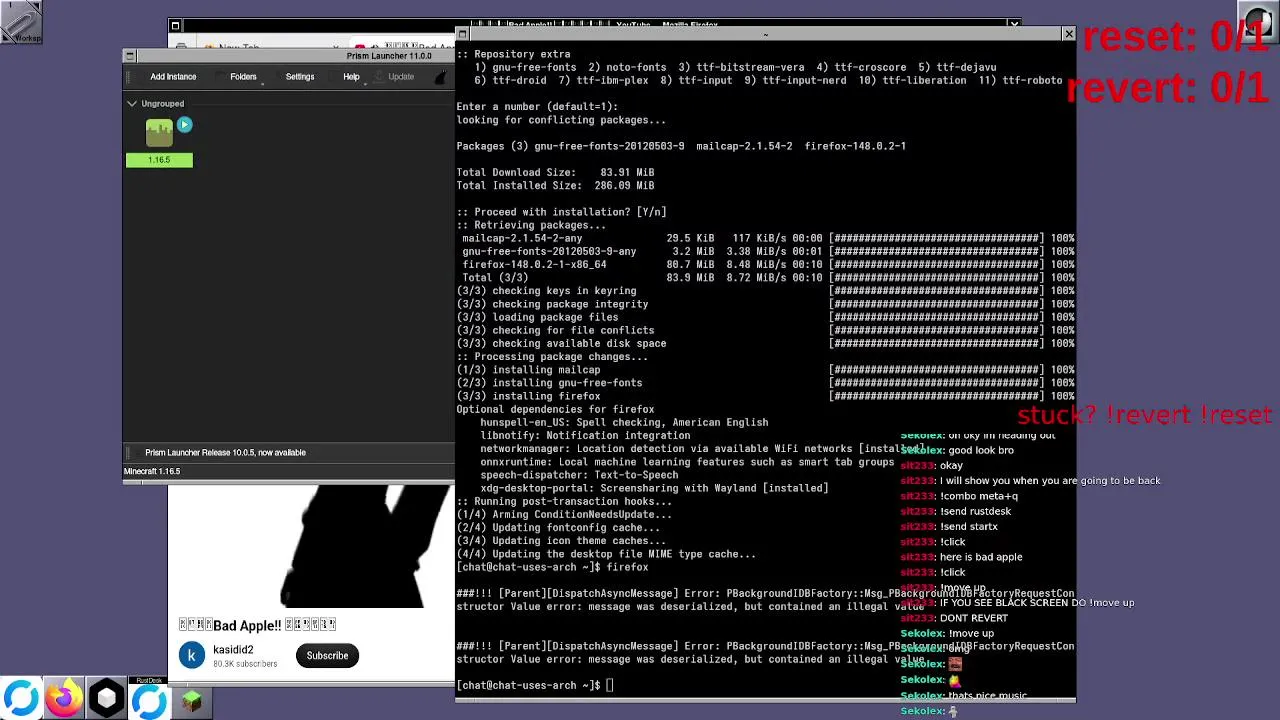1280x720 pixels.
Task: Open the terminal window menu icon
Action: click(x=462, y=34)
